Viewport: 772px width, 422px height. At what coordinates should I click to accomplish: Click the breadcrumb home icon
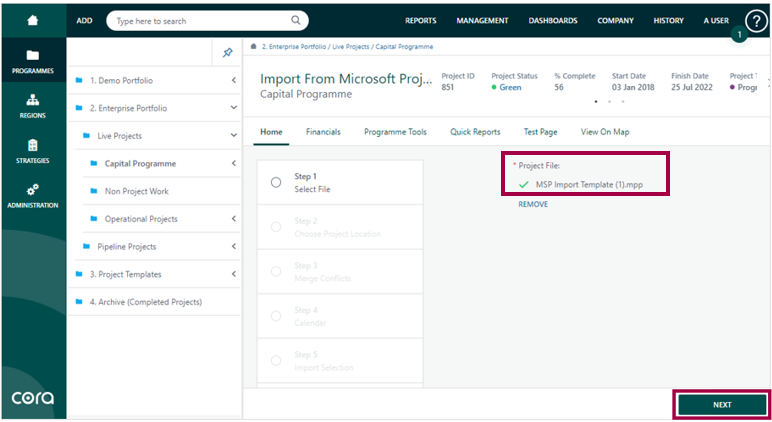[x=254, y=46]
